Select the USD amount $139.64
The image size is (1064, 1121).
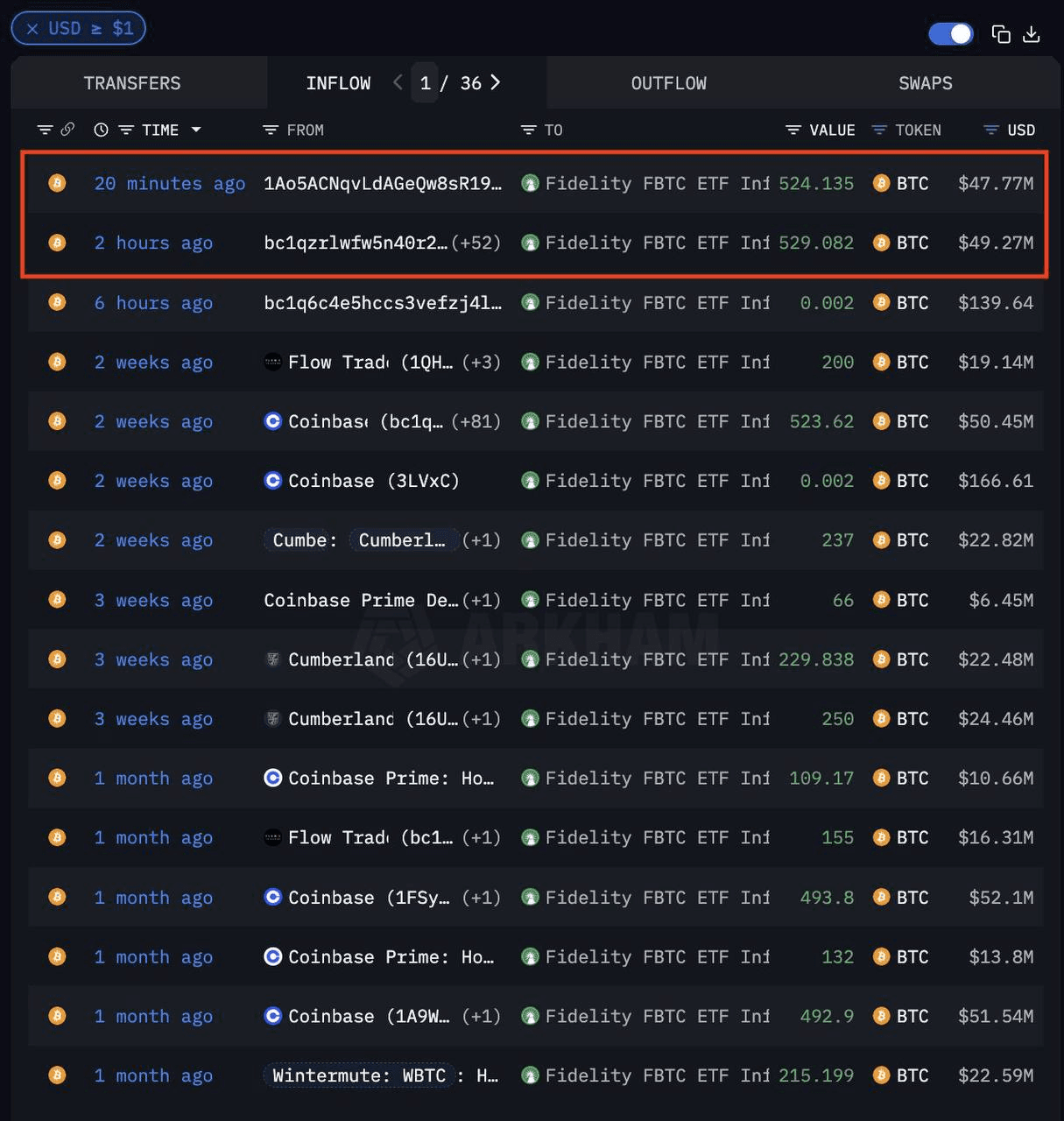click(996, 303)
